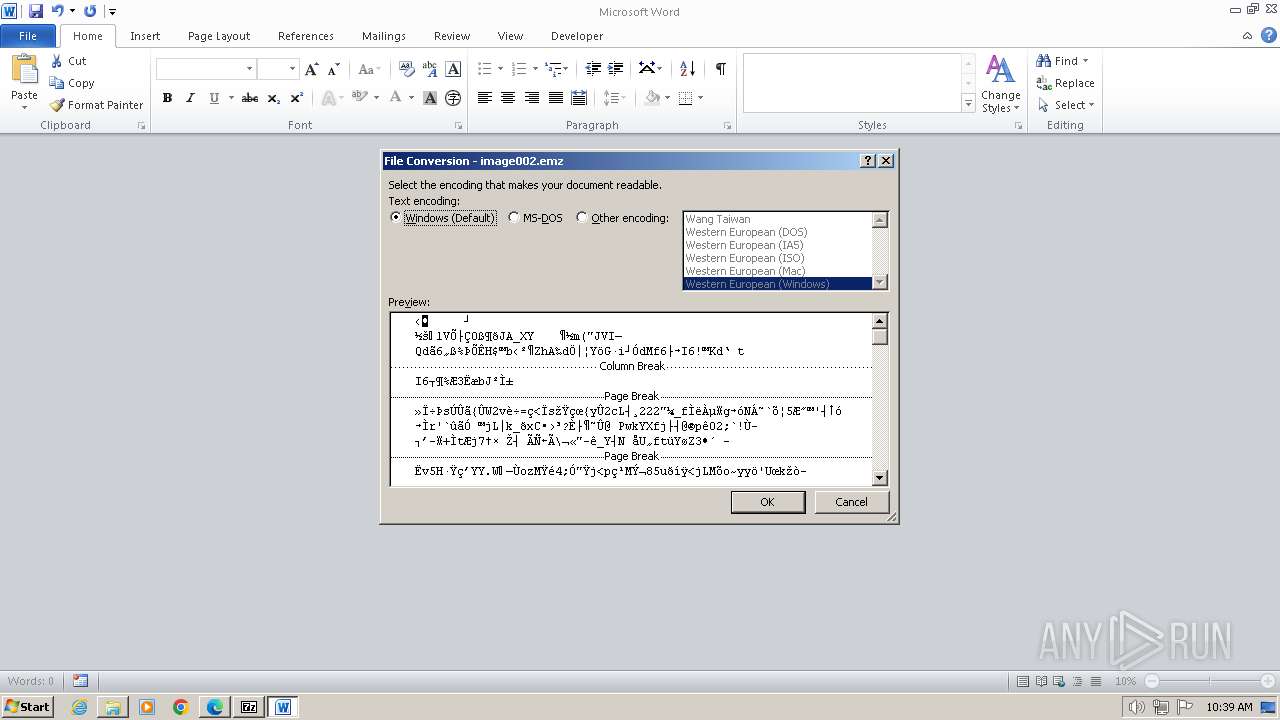Open the font size dropdown
This screenshot has height=720, width=1280.
292,69
